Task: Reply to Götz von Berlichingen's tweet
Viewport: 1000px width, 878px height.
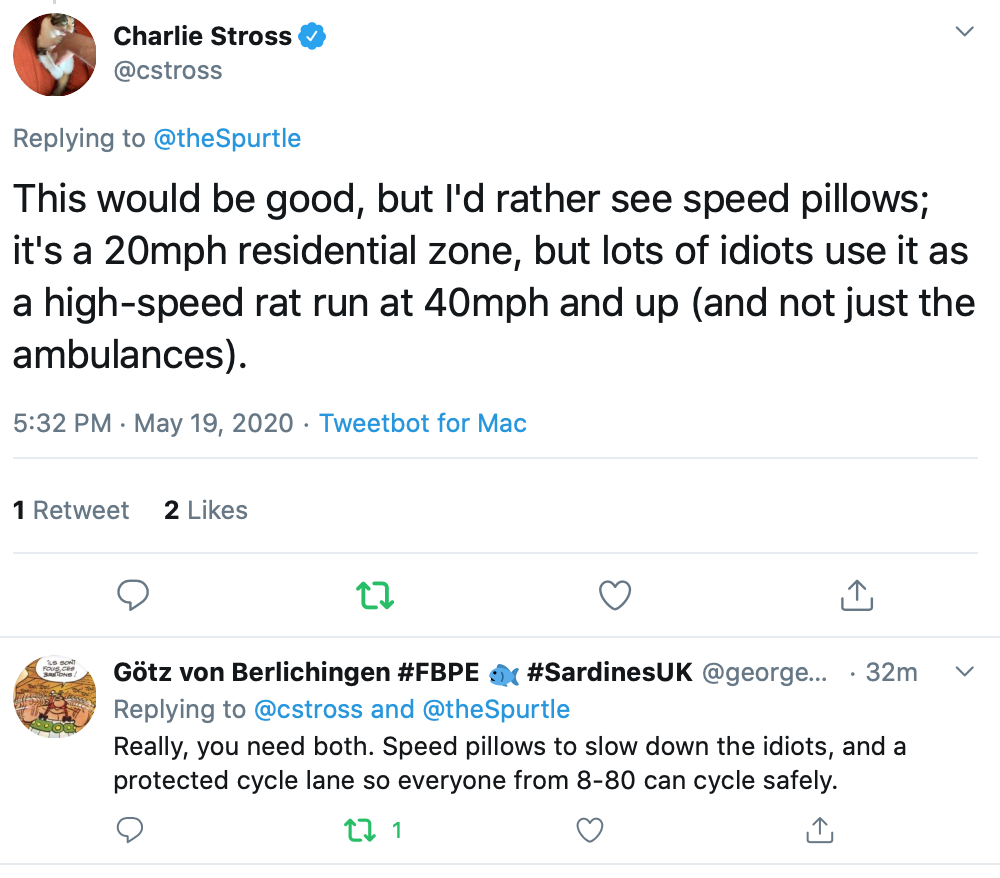Action: tap(130, 830)
